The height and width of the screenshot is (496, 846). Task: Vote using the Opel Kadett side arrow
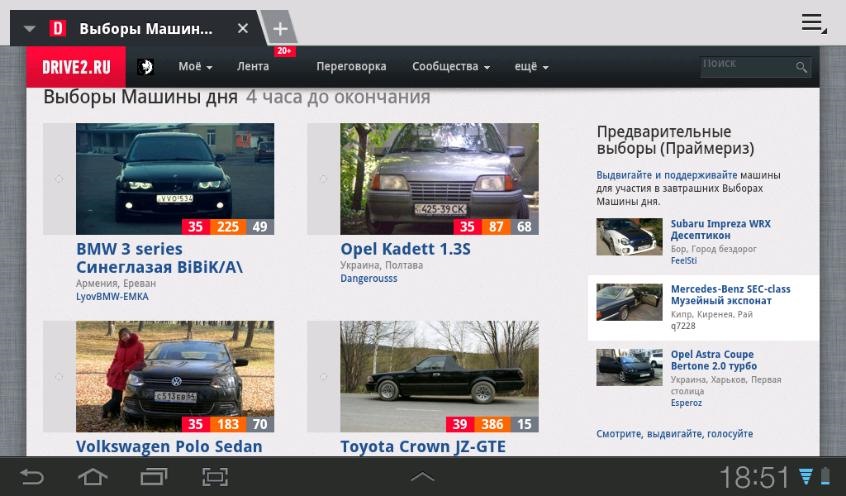323,179
